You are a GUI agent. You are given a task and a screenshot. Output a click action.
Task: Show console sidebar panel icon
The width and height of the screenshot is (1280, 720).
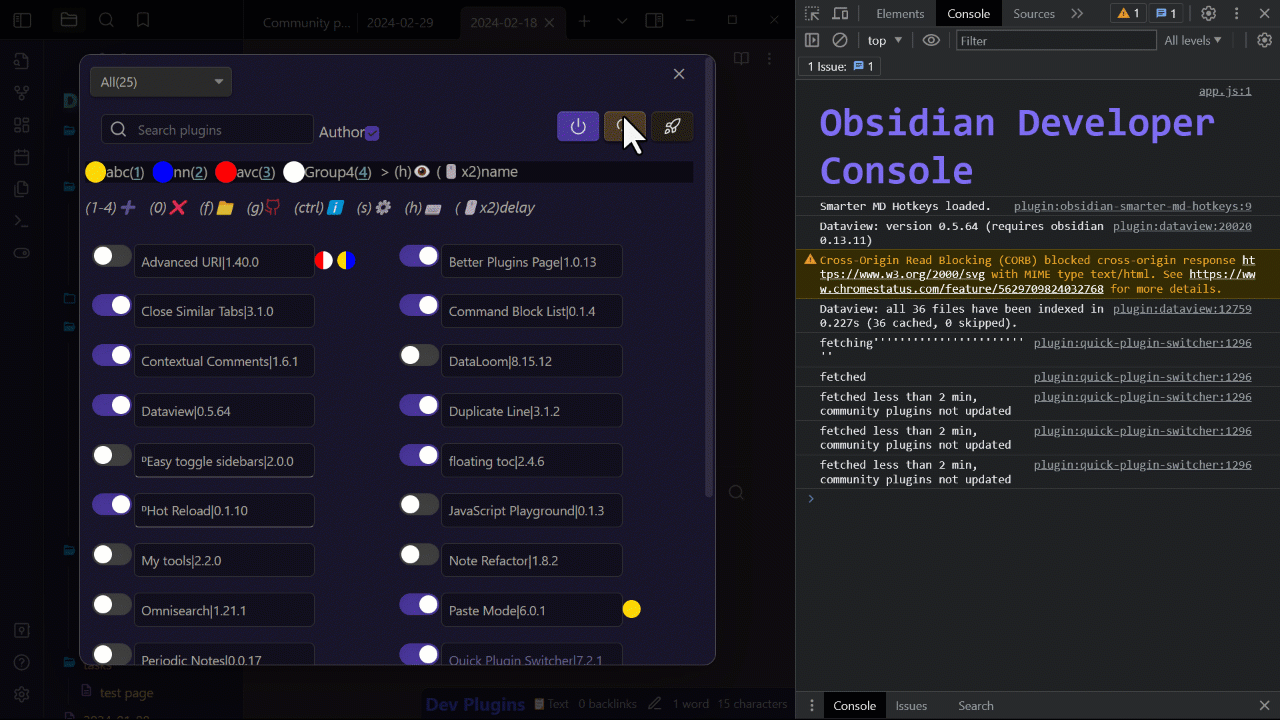click(x=812, y=40)
